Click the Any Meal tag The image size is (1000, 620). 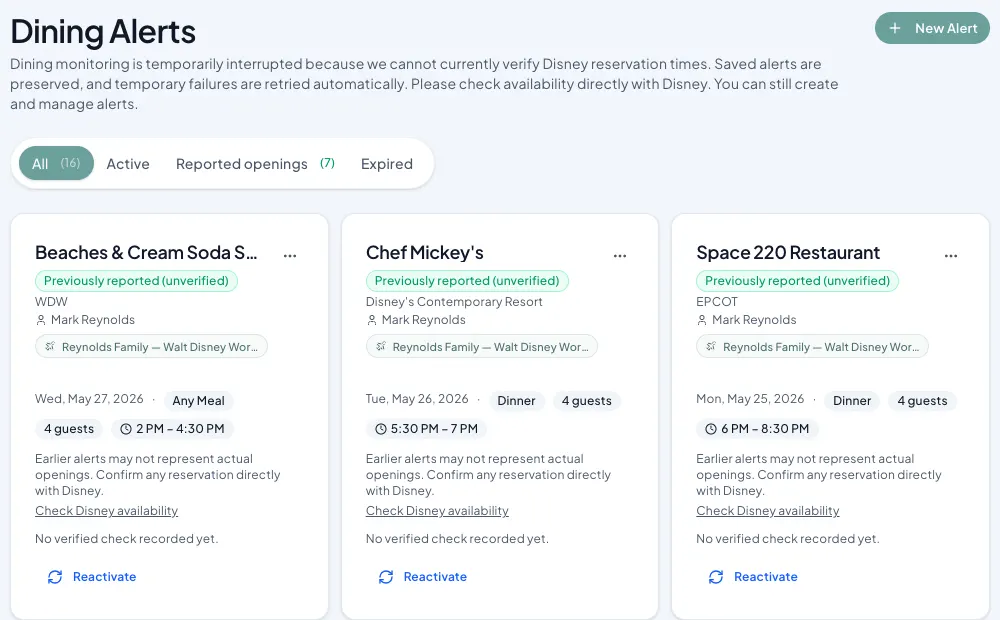click(x=198, y=401)
